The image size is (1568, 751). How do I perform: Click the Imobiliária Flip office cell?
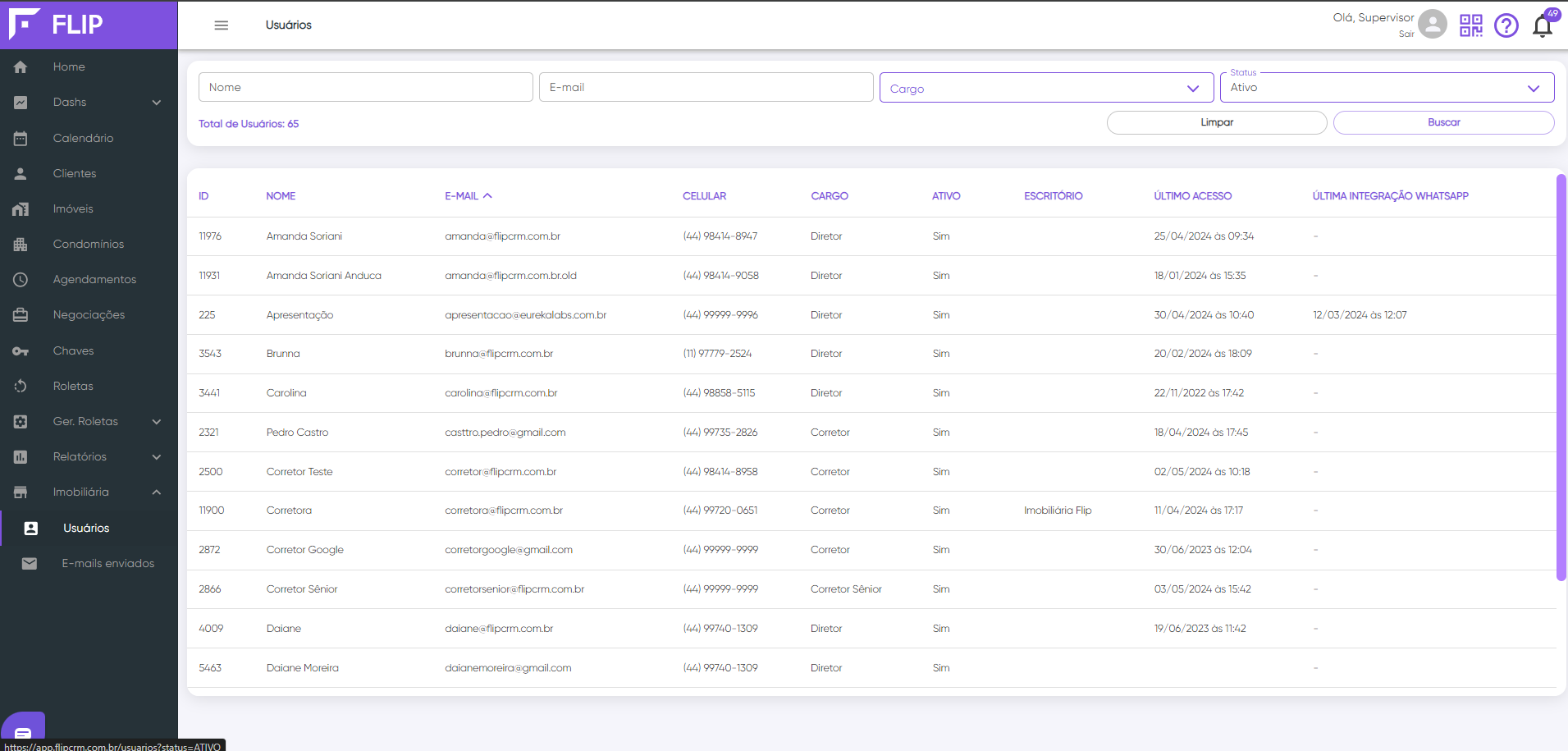click(x=1058, y=511)
